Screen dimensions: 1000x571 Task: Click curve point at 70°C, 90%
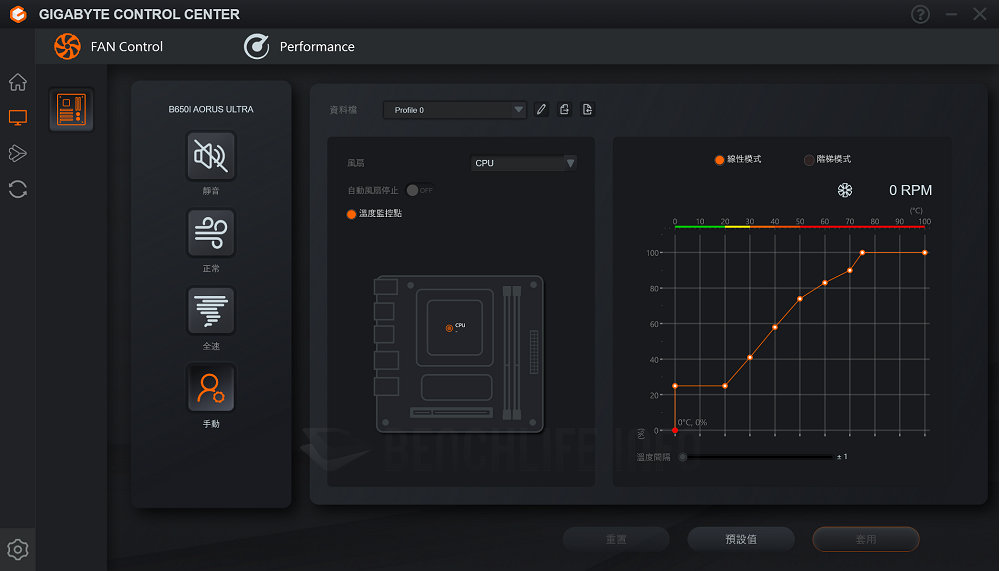point(849,271)
